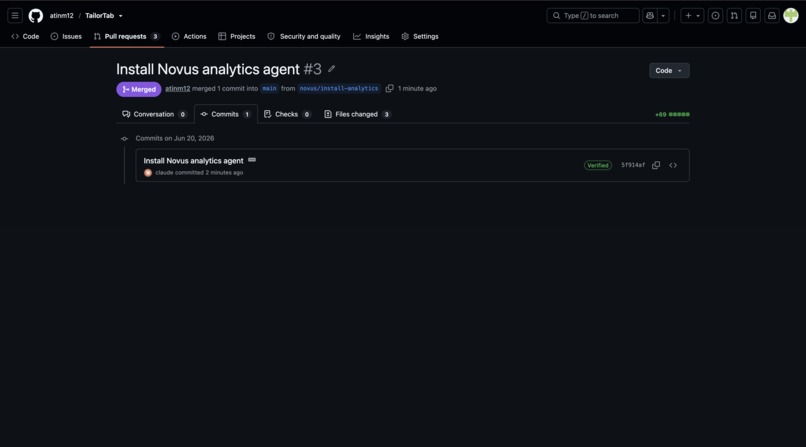Open the repository Settings tab

pyautogui.click(x=420, y=36)
